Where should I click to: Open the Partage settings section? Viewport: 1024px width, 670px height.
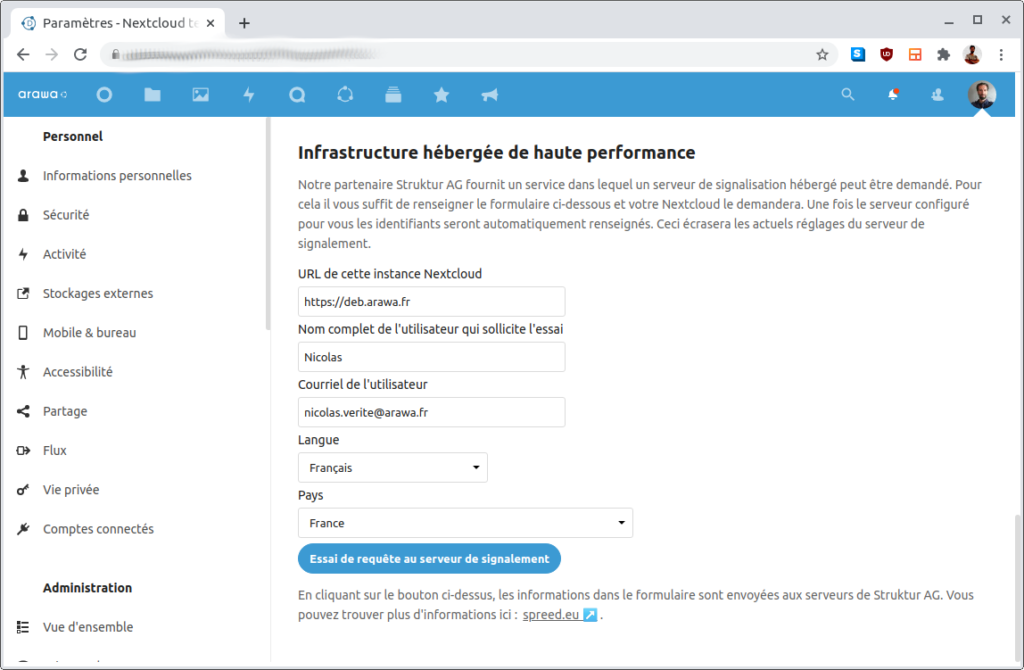(x=65, y=411)
